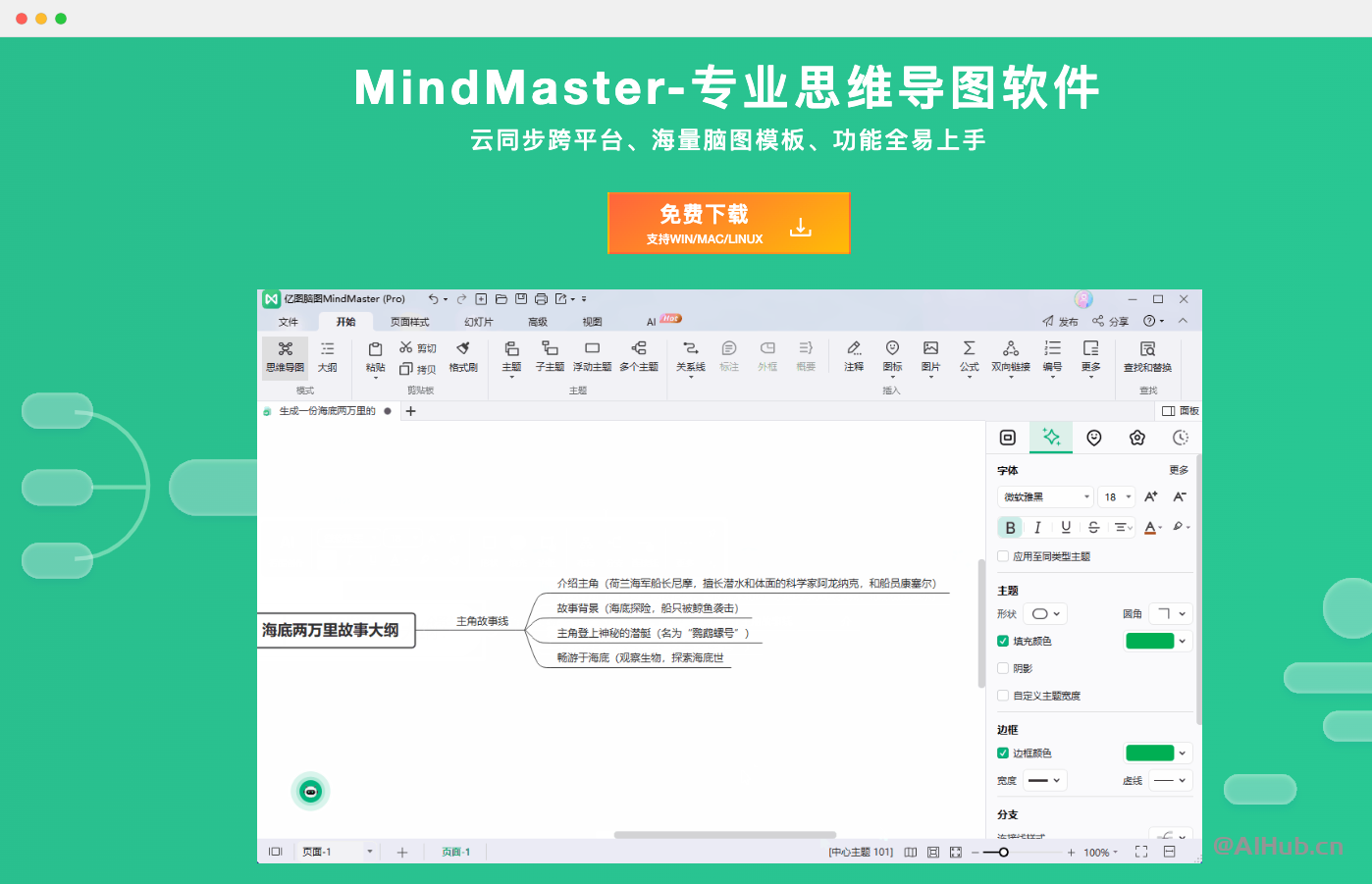Viewport: 1372px width, 884px height.
Task: Expand the 更多 ribbon insert dropdown
Action: (x=1090, y=357)
